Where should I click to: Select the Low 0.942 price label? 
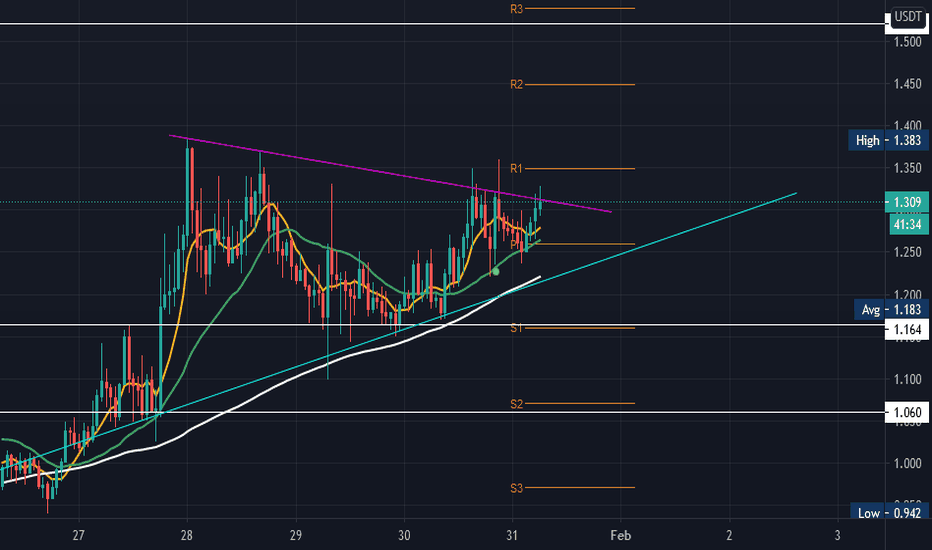point(889,513)
